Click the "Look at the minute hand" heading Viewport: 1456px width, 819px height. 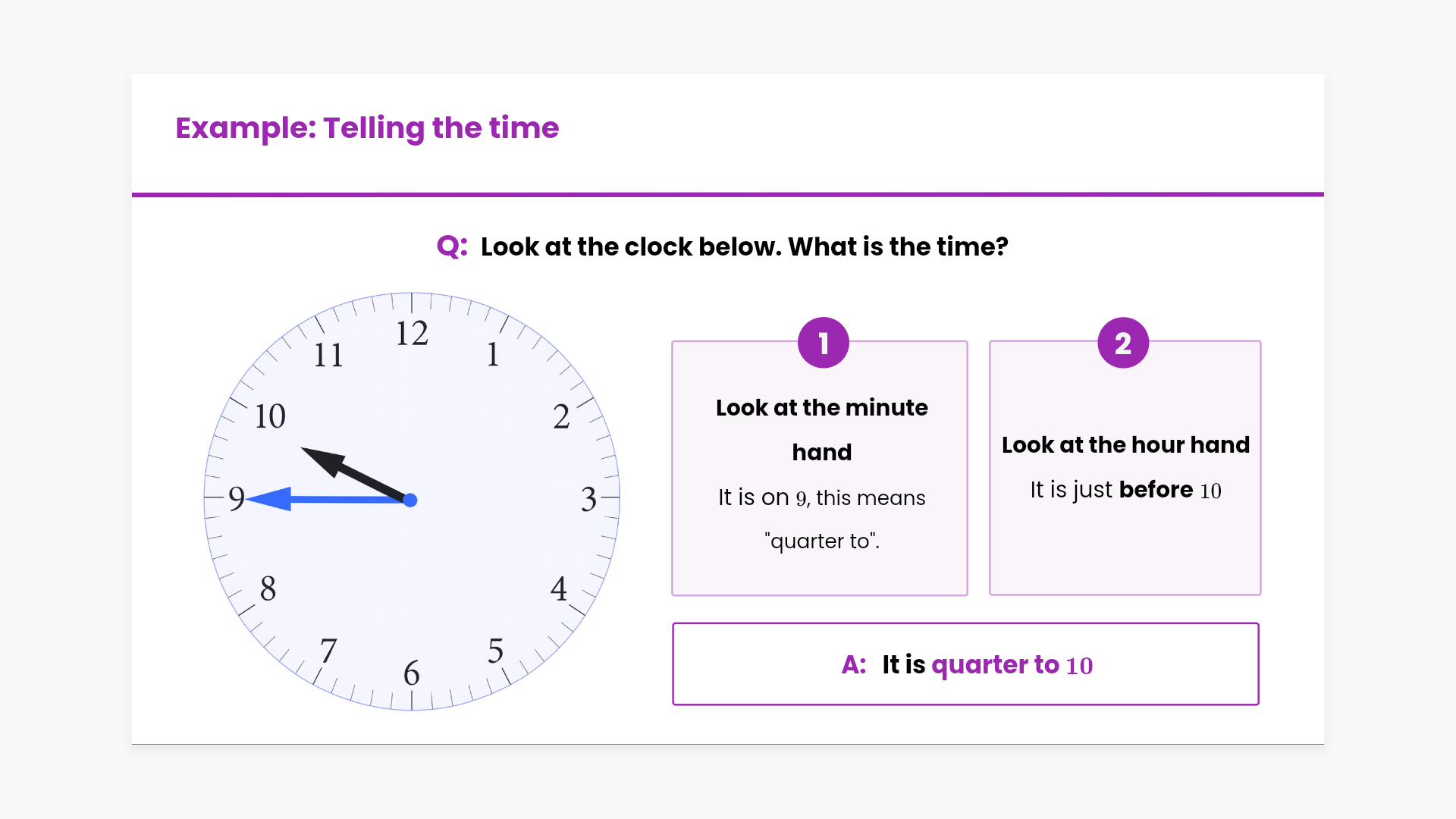822,429
